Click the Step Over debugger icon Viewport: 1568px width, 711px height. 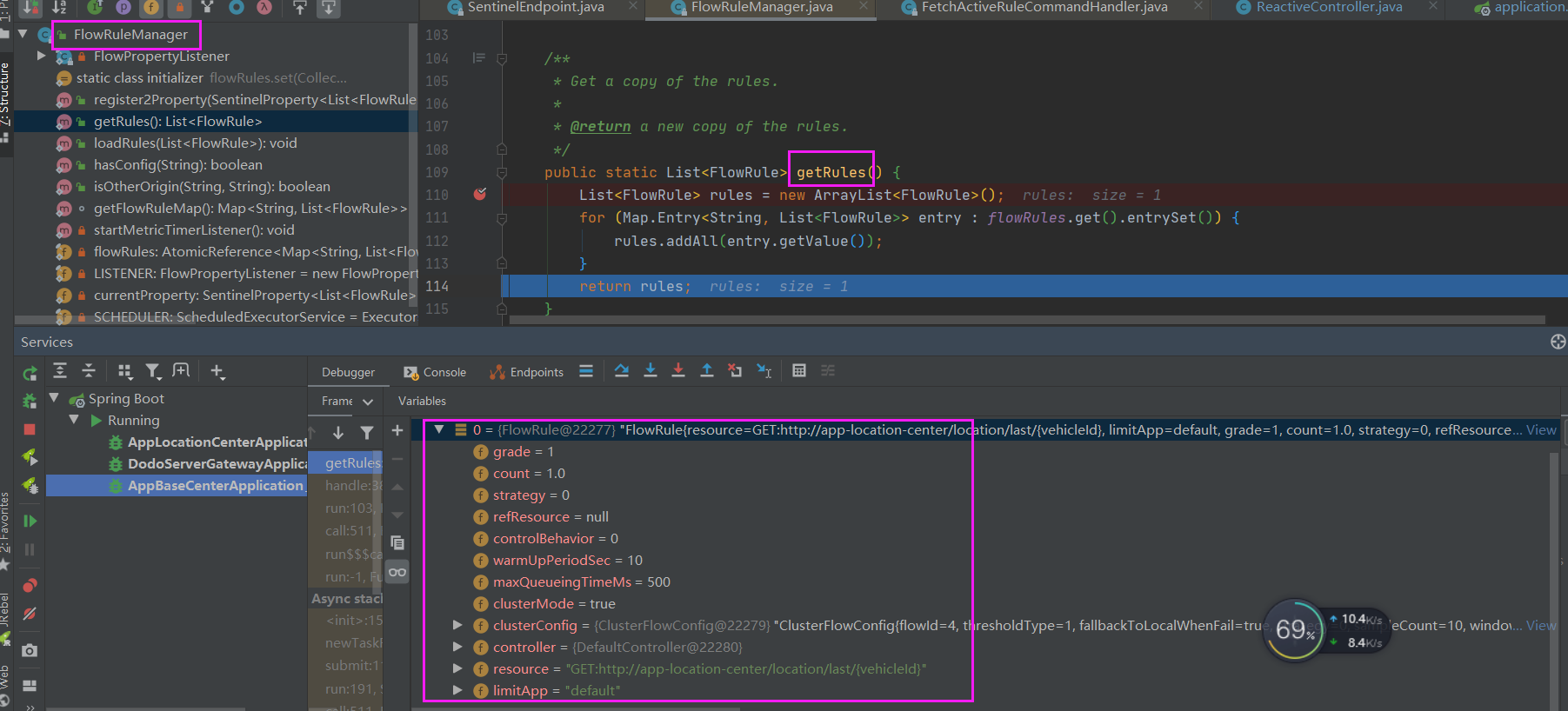pyautogui.click(x=621, y=371)
